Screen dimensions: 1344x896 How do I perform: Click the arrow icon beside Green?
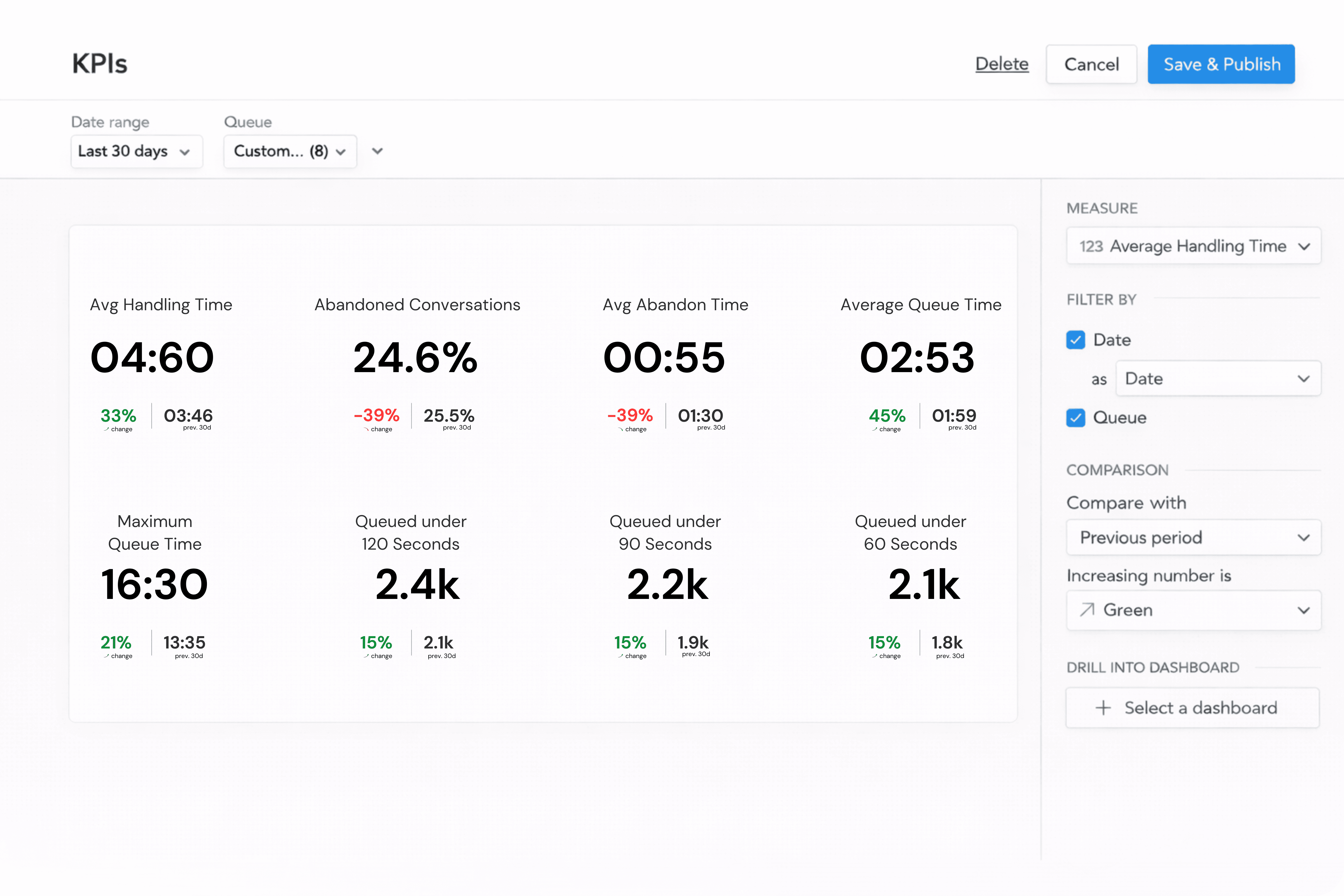(x=1087, y=610)
